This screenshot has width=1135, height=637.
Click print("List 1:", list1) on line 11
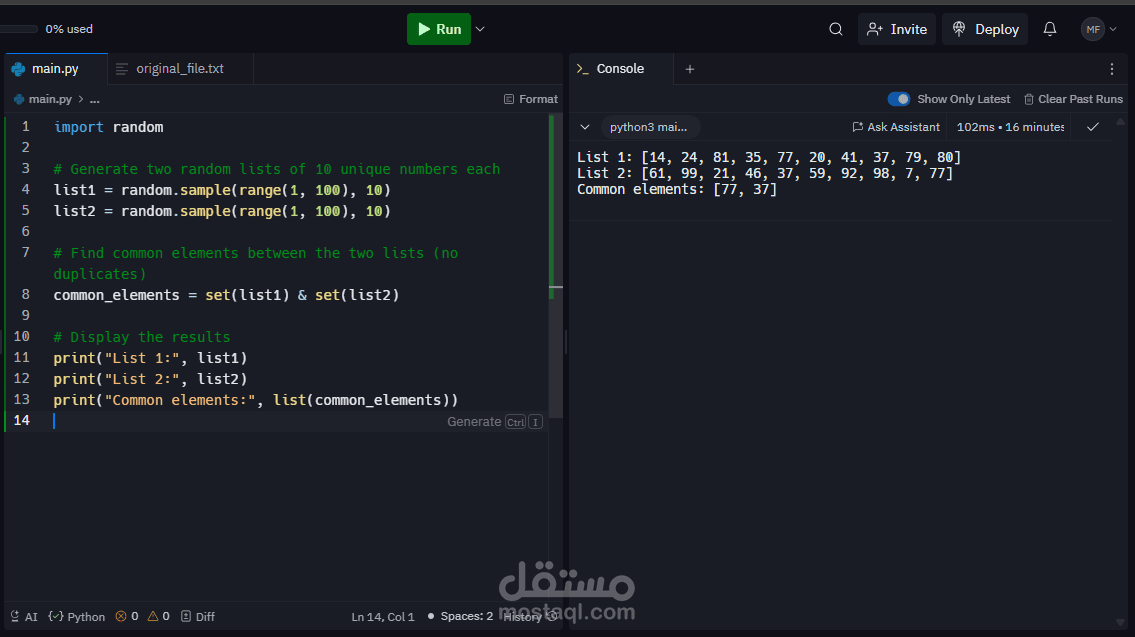(x=151, y=358)
